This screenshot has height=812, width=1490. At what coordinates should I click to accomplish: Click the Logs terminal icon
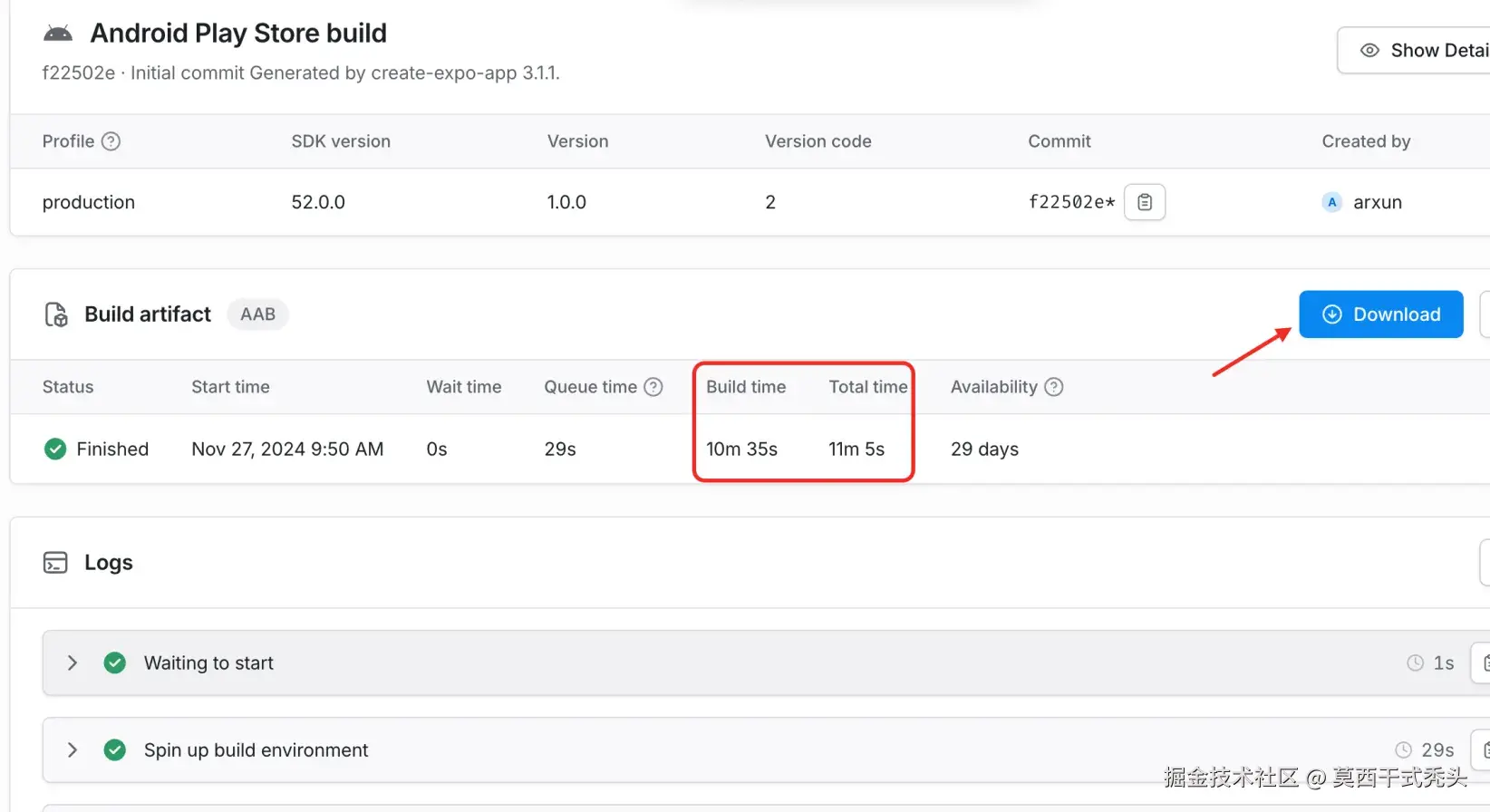point(55,563)
